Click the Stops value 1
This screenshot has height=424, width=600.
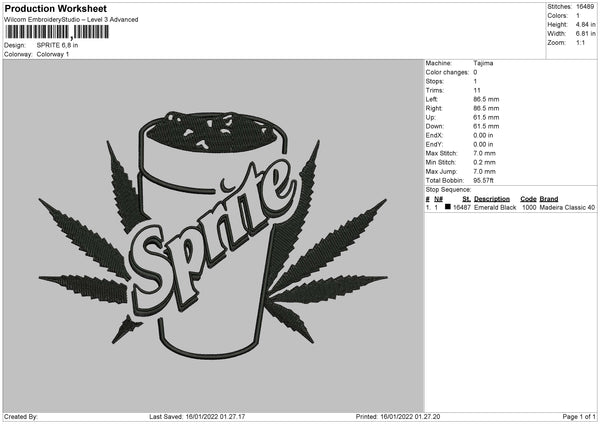point(475,81)
